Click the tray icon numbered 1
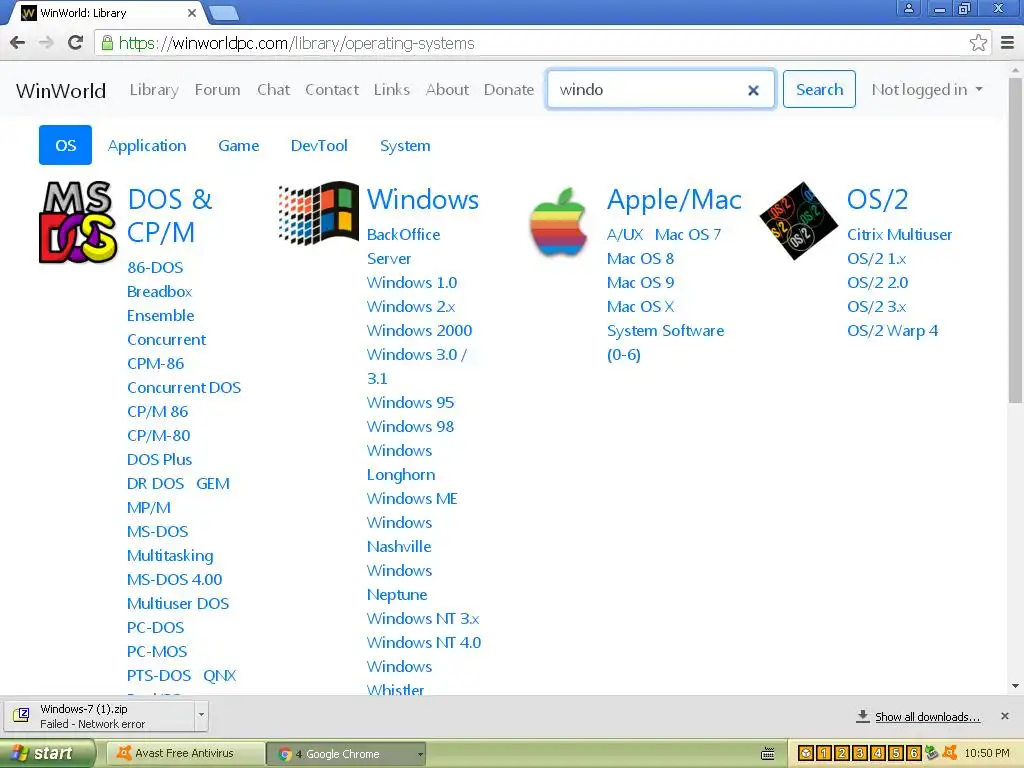 pos(824,754)
